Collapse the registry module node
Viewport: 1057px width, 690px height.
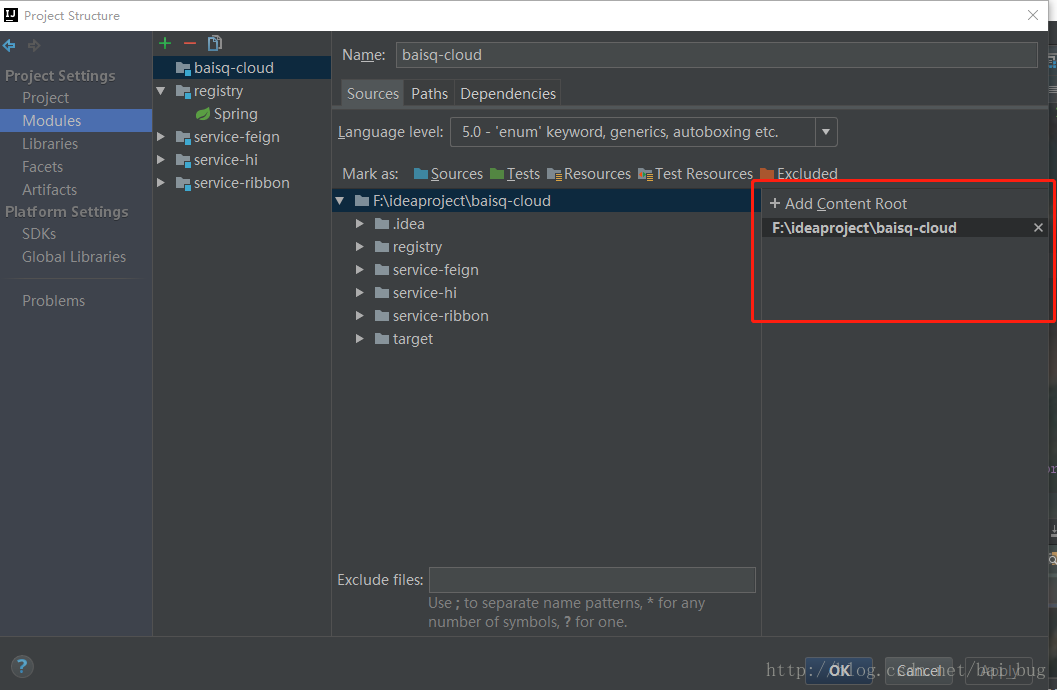161,91
